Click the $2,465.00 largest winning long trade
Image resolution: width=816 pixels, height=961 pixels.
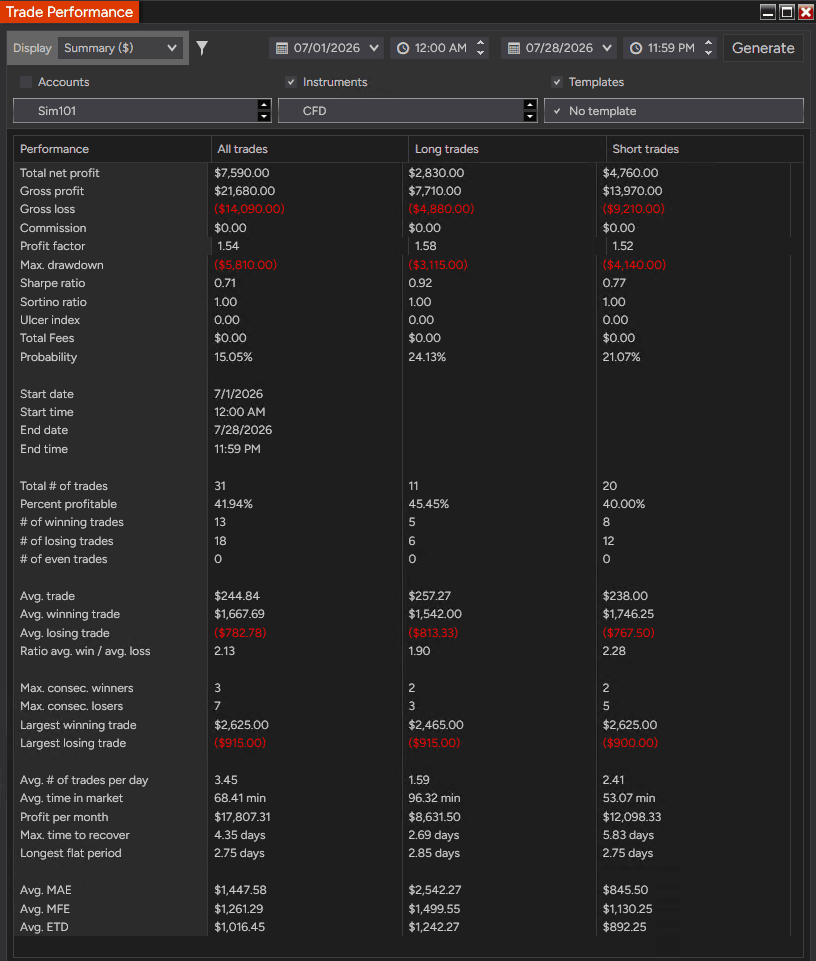coord(436,725)
